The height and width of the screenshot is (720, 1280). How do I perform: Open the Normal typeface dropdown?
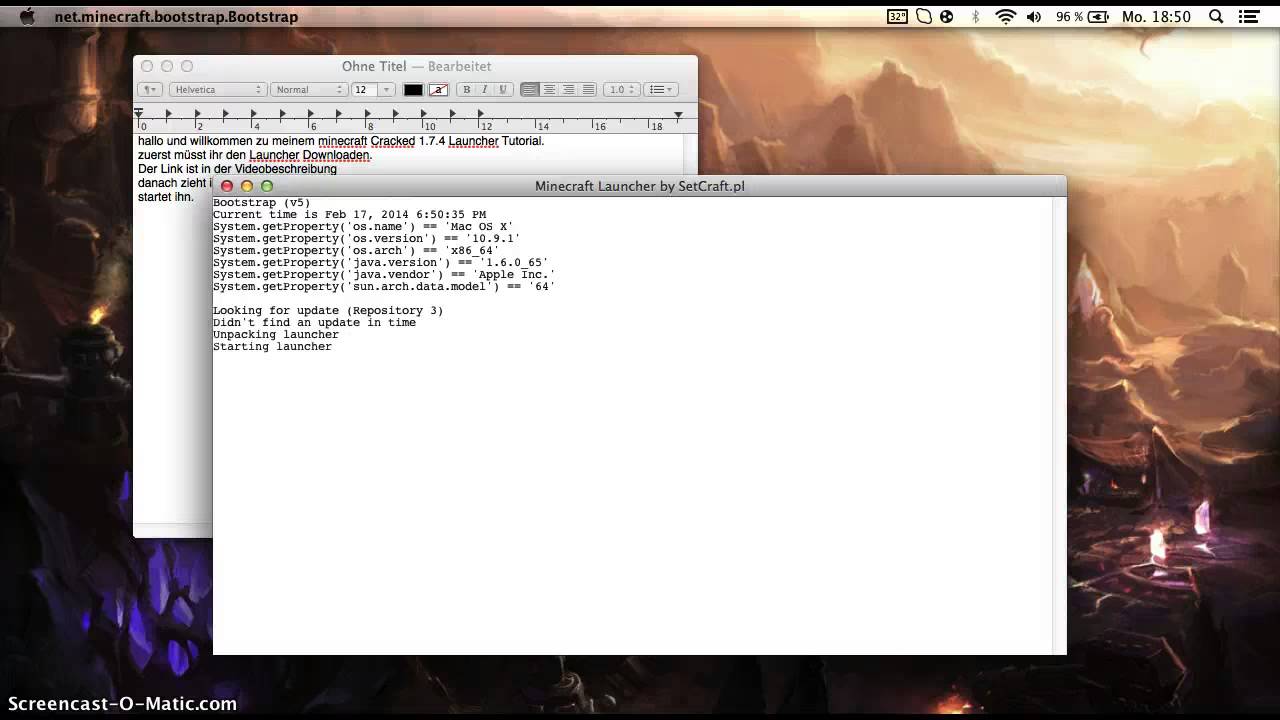[x=308, y=90]
